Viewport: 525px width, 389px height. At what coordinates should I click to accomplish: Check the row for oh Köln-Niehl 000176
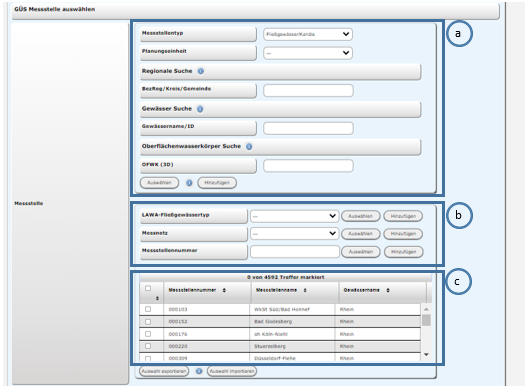coord(148,334)
